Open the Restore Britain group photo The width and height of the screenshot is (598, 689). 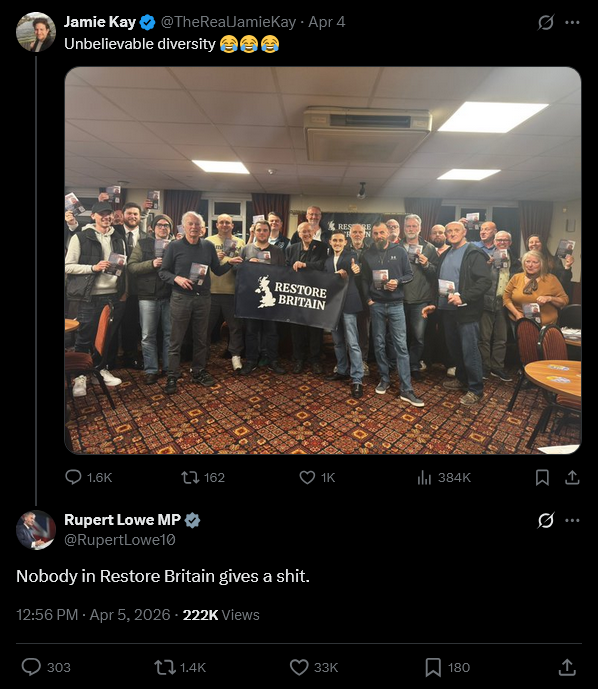coord(323,261)
